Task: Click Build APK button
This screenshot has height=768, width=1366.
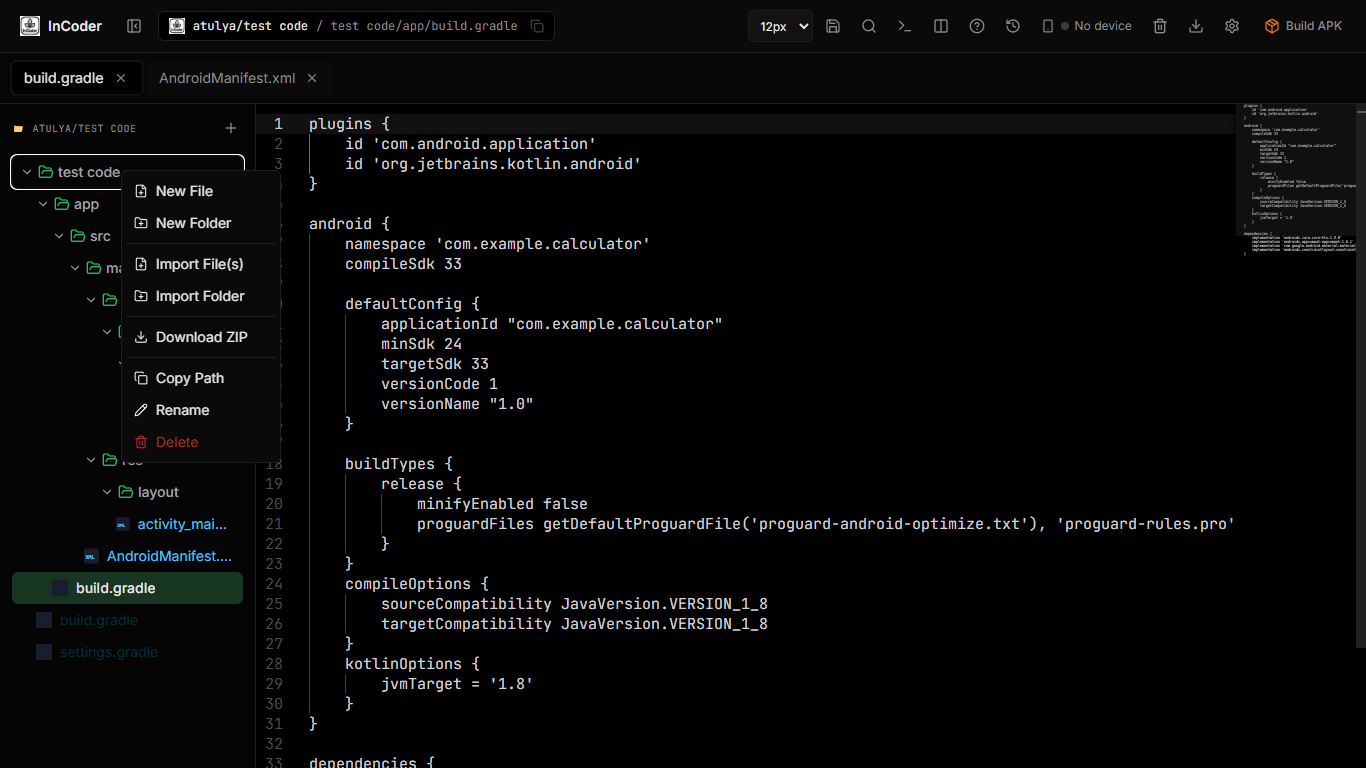Action: tap(1304, 26)
